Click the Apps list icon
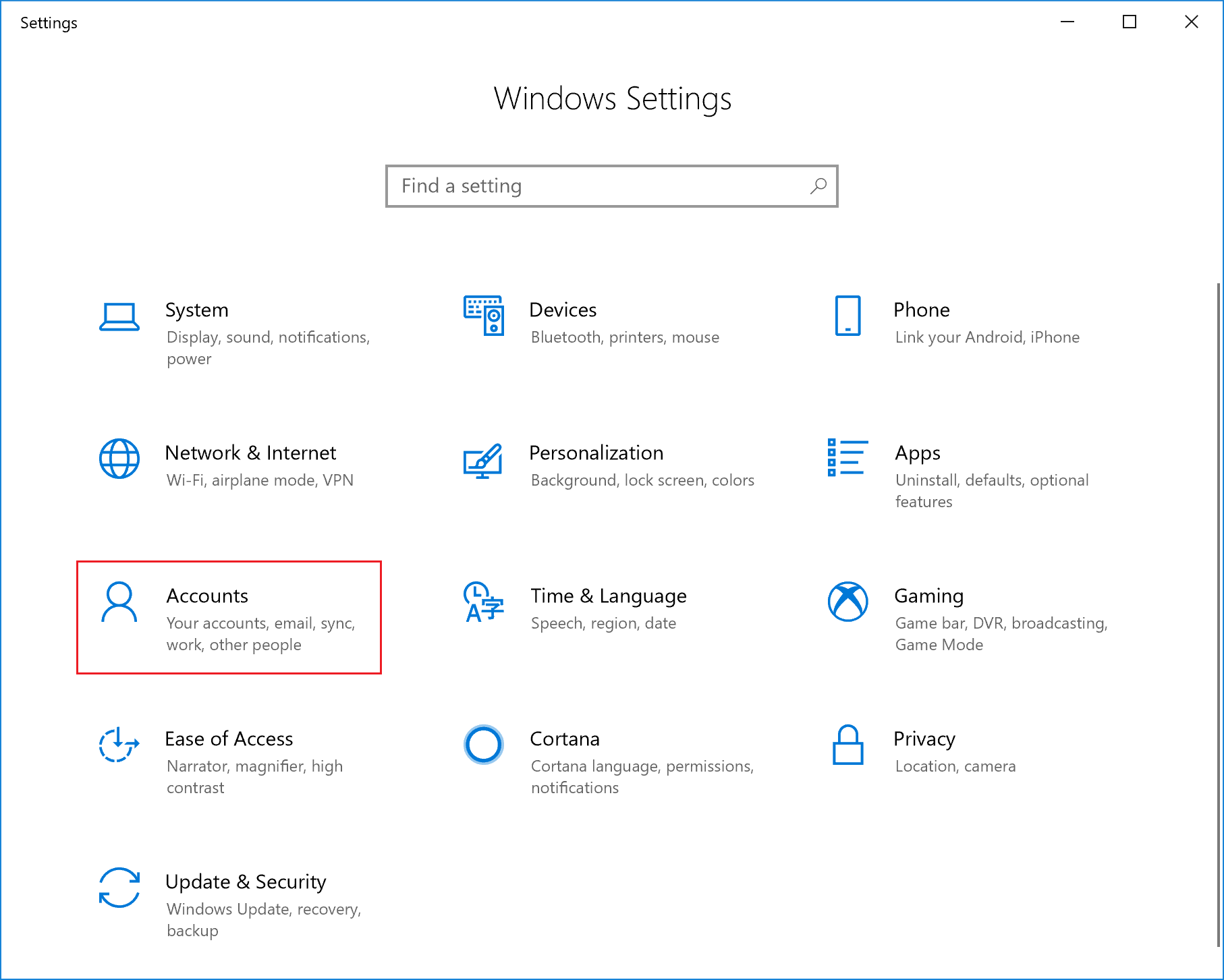This screenshot has width=1224, height=980. [847, 457]
